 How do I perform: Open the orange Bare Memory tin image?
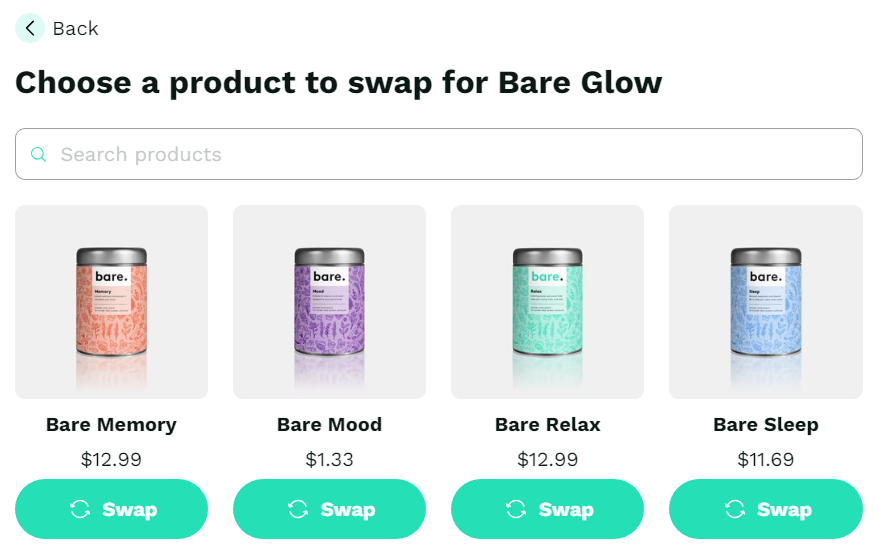111,302
